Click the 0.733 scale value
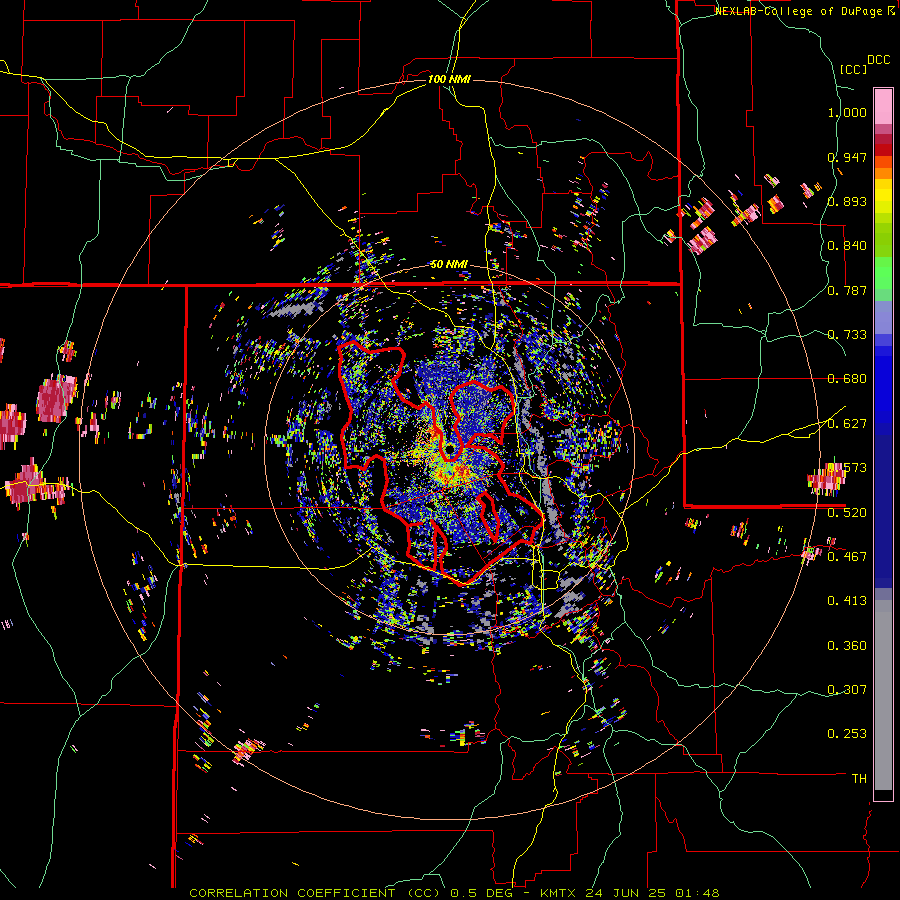Viewport: 900px width, 900px height. click(847, 334)
